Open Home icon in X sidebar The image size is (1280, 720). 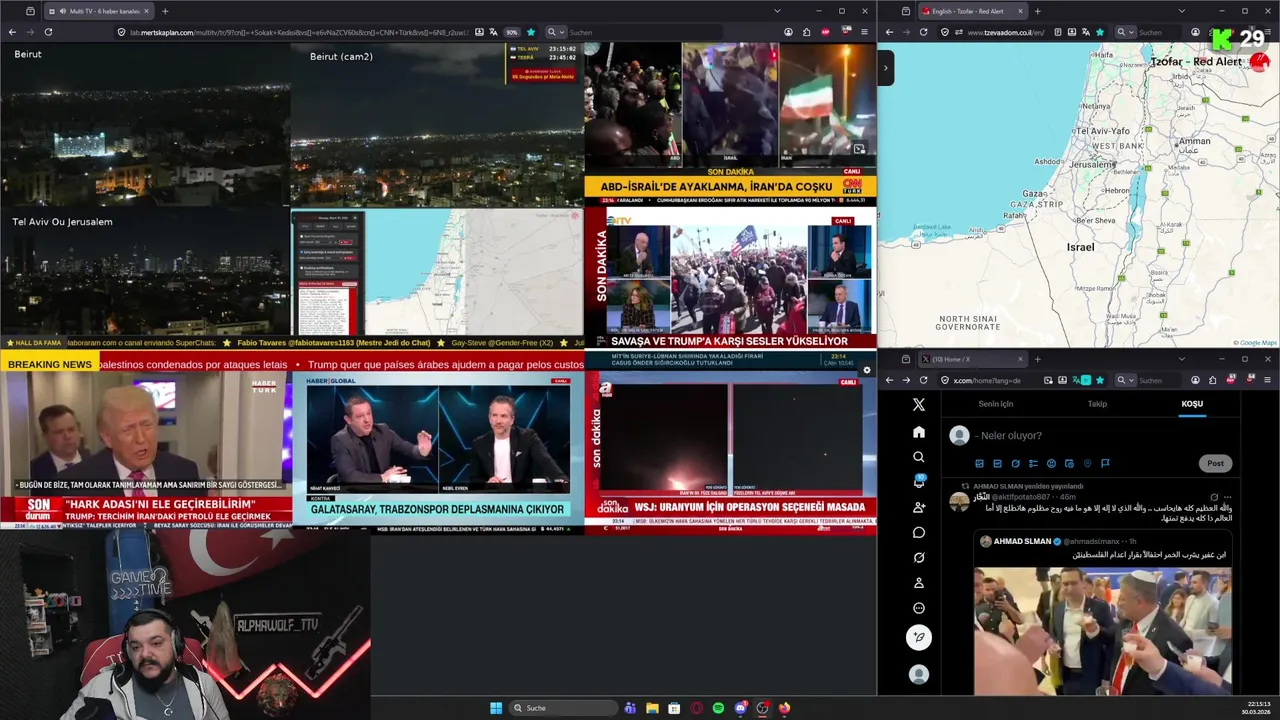click(919, 432)
